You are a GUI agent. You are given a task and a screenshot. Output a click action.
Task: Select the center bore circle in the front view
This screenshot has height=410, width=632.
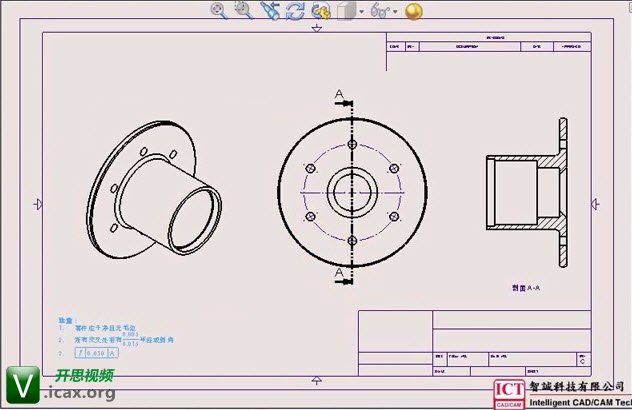pos(352,193)
